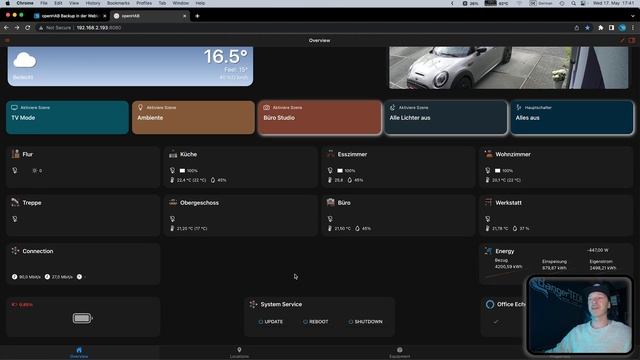Image resolution: width=640 pixels, height=360 pixels.
Task: Open the car camera image
Action: (509, 67)
